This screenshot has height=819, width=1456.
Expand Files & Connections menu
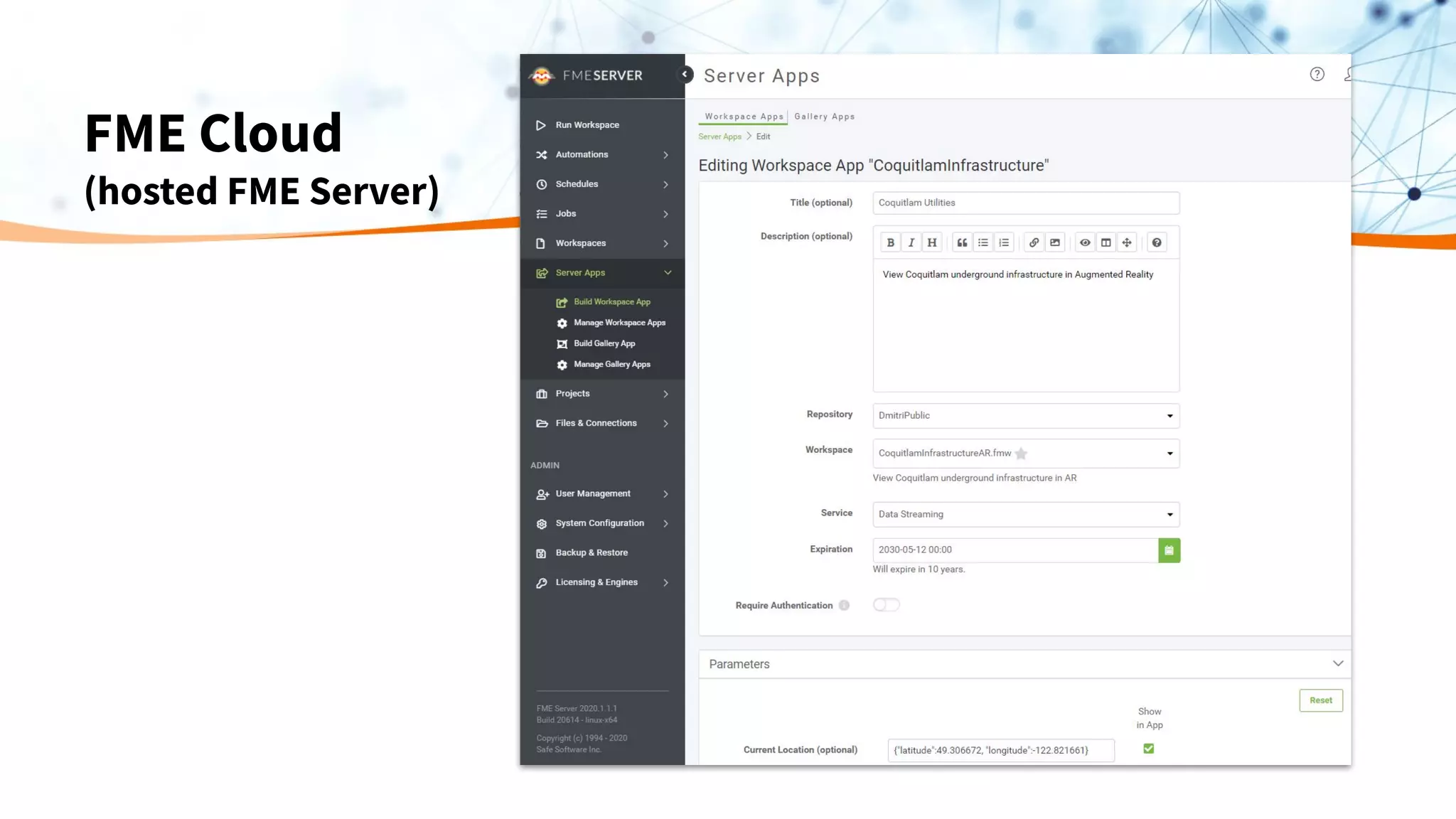[x=602, y=423]
